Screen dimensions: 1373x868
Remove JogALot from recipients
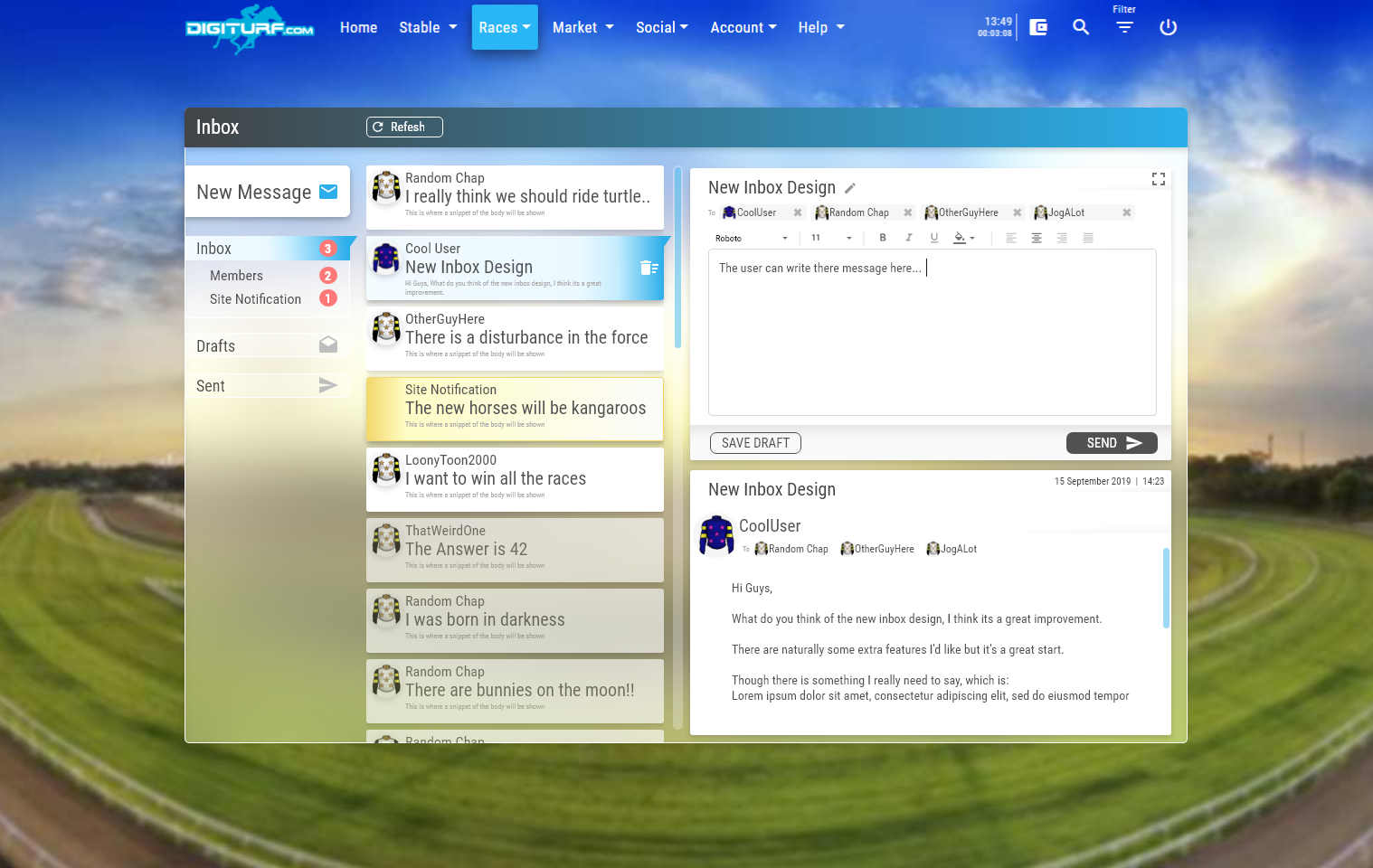(x=1127, y=212)
